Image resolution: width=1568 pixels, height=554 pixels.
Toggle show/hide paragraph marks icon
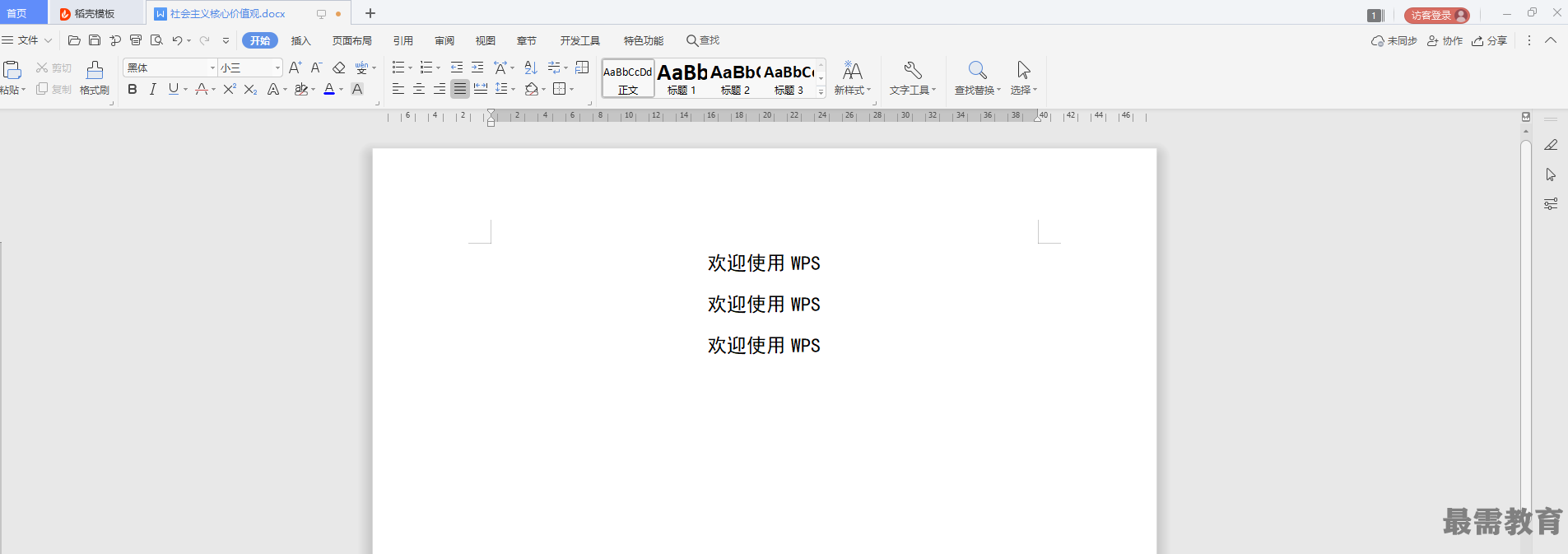[x=554, y=68]
